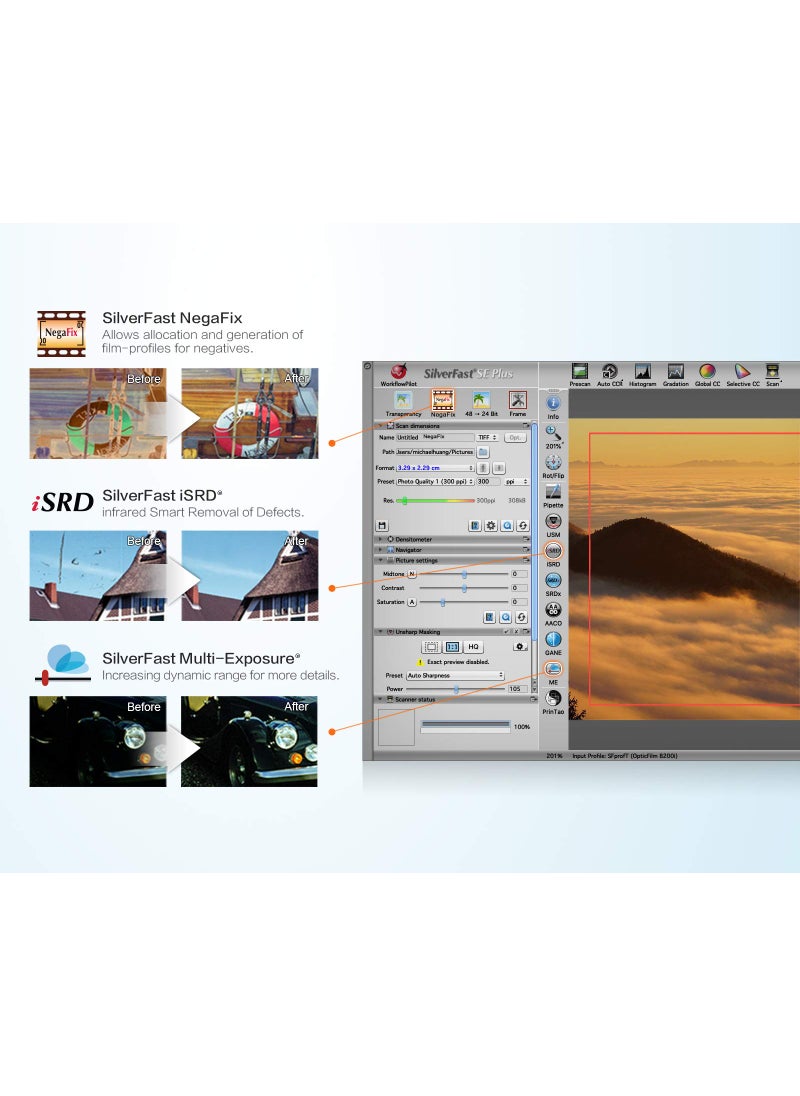Click the Saturation slider

(463, 602)
